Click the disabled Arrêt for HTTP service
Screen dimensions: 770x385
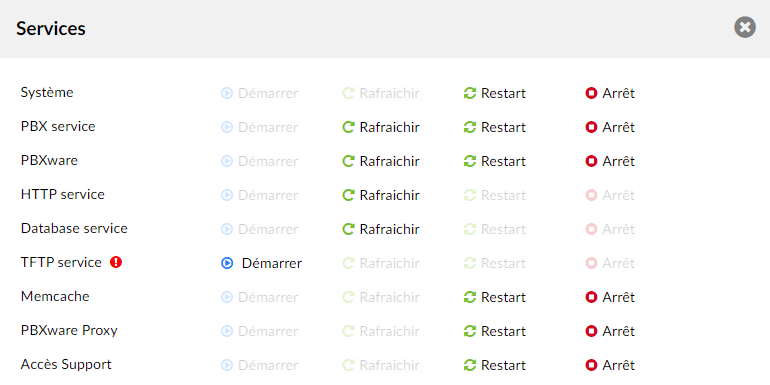(x=610, y=195)
